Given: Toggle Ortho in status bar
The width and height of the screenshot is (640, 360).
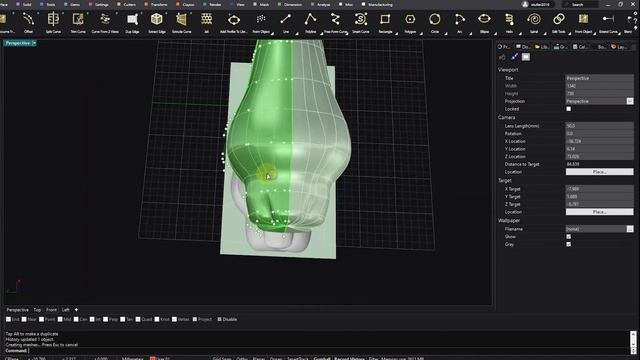Looking at the screenshot, I should tap(242, 358).
